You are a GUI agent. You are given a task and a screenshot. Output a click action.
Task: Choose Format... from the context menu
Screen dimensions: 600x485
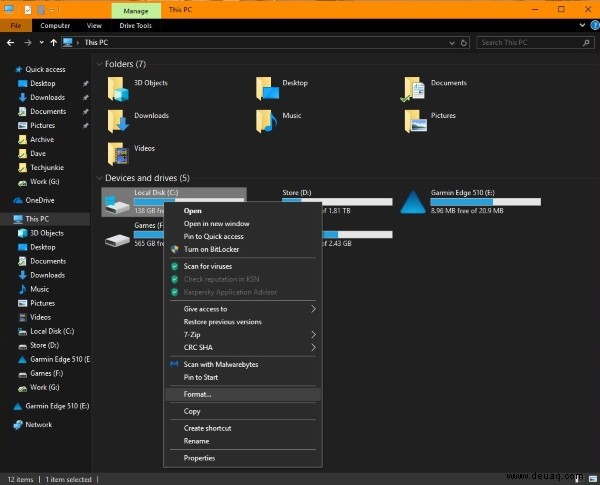243,394
